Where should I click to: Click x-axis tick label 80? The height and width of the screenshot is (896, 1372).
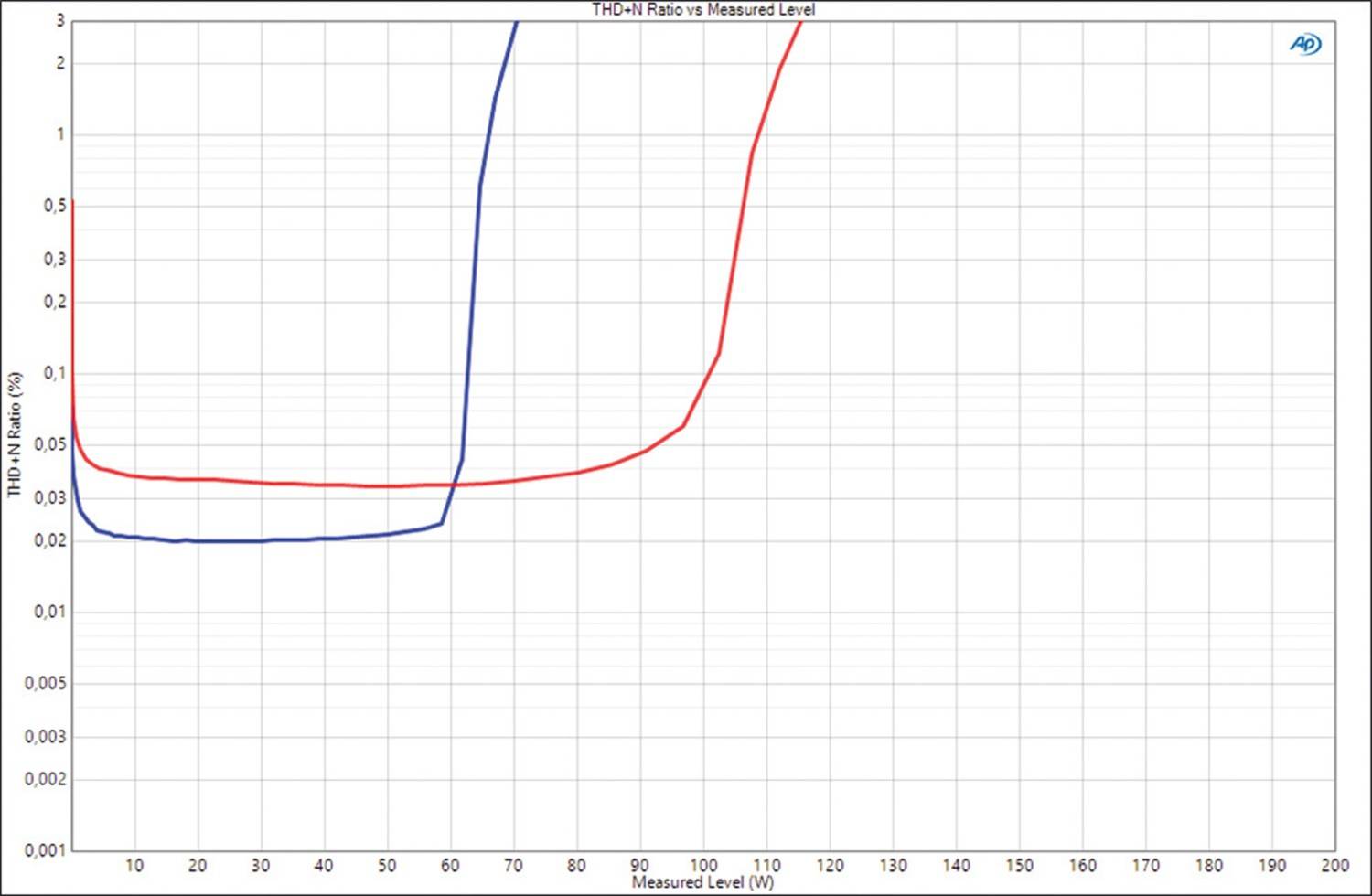577,865
